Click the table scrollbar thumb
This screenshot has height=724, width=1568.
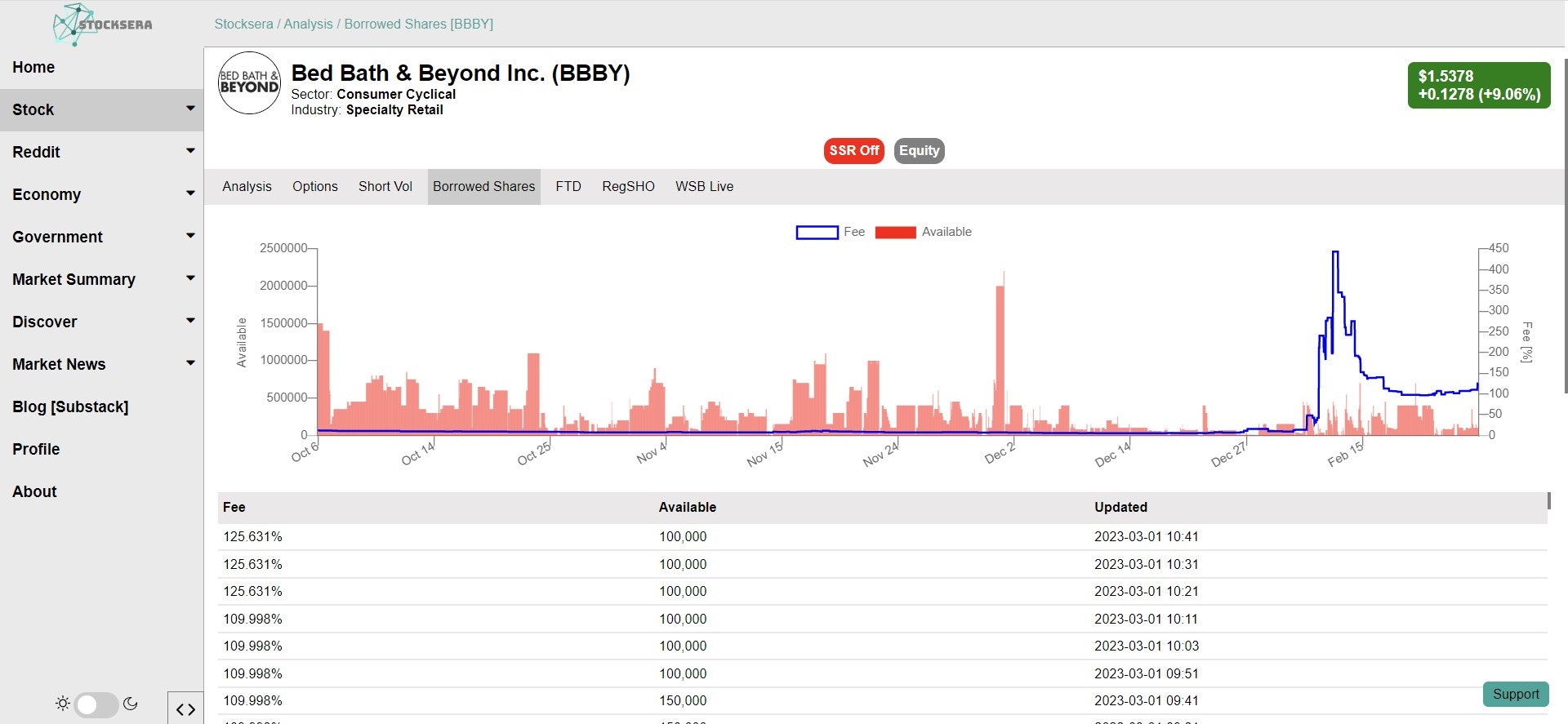(x=1548, y=500)
